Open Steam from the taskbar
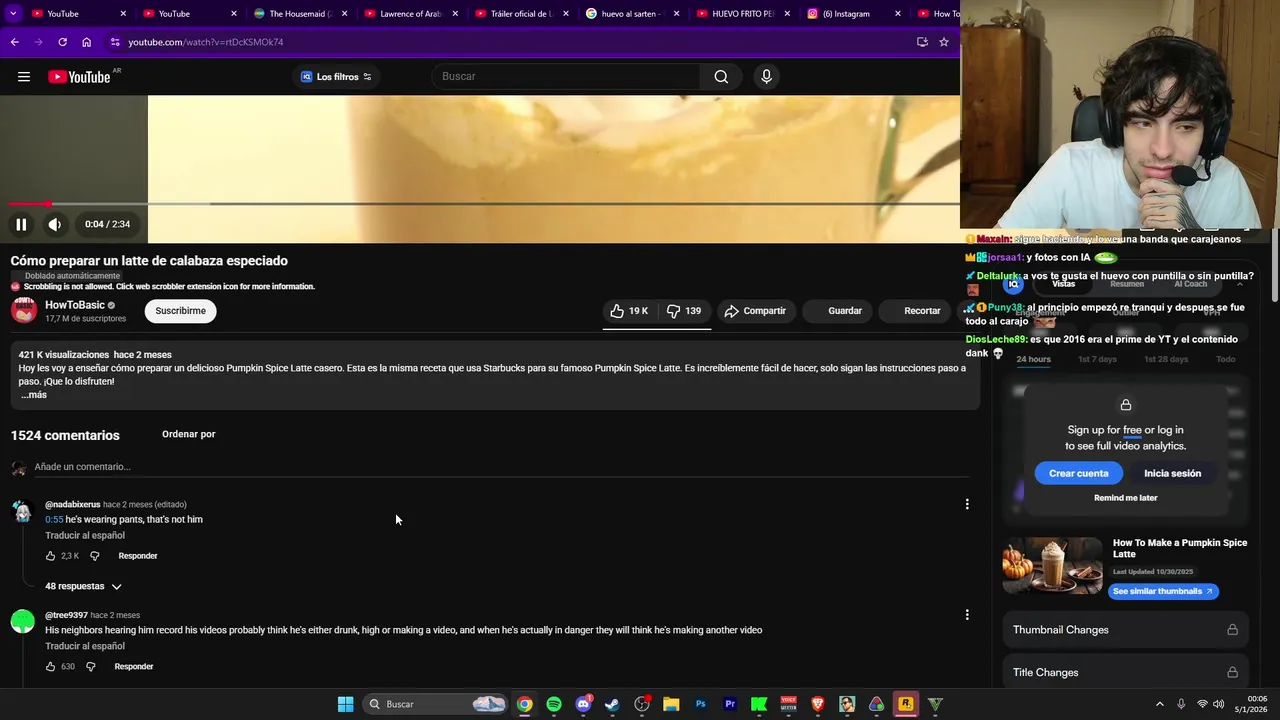Viewport: 1280px width, 720px height. pos(613,704)
